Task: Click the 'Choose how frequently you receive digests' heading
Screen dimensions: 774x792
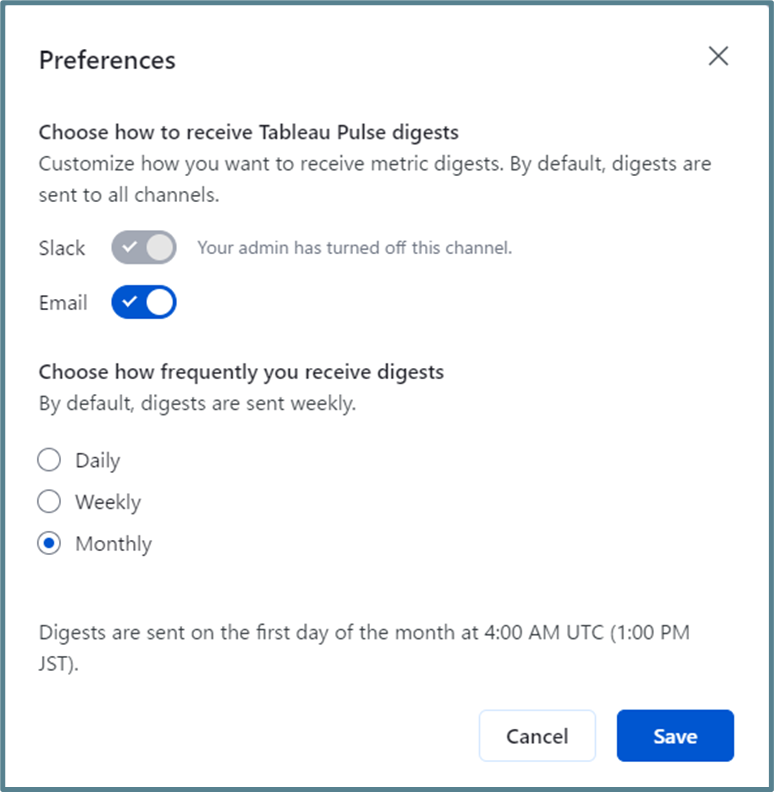Action: [241, 372]
